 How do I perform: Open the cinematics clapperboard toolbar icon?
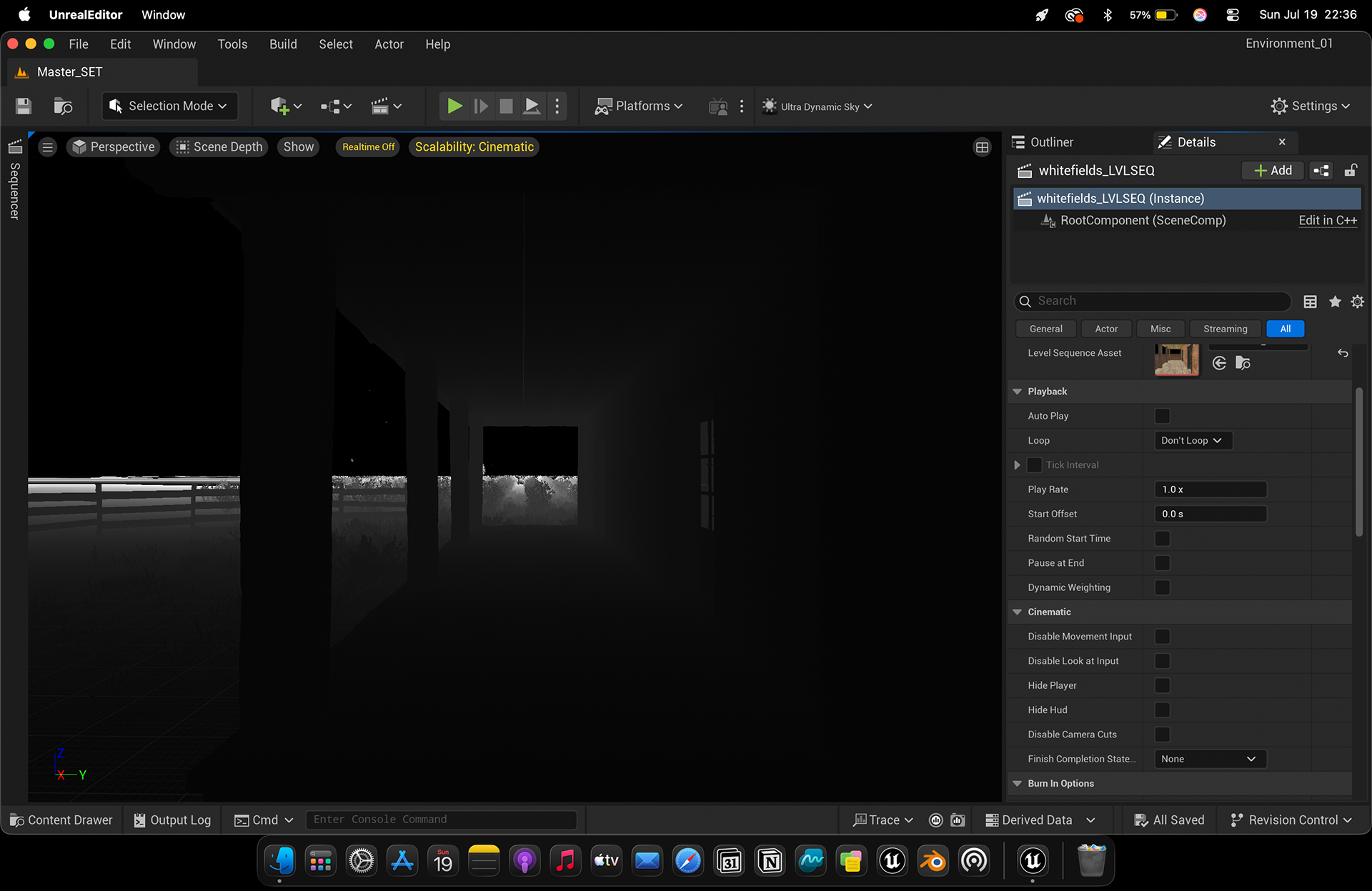coord(380,106)
